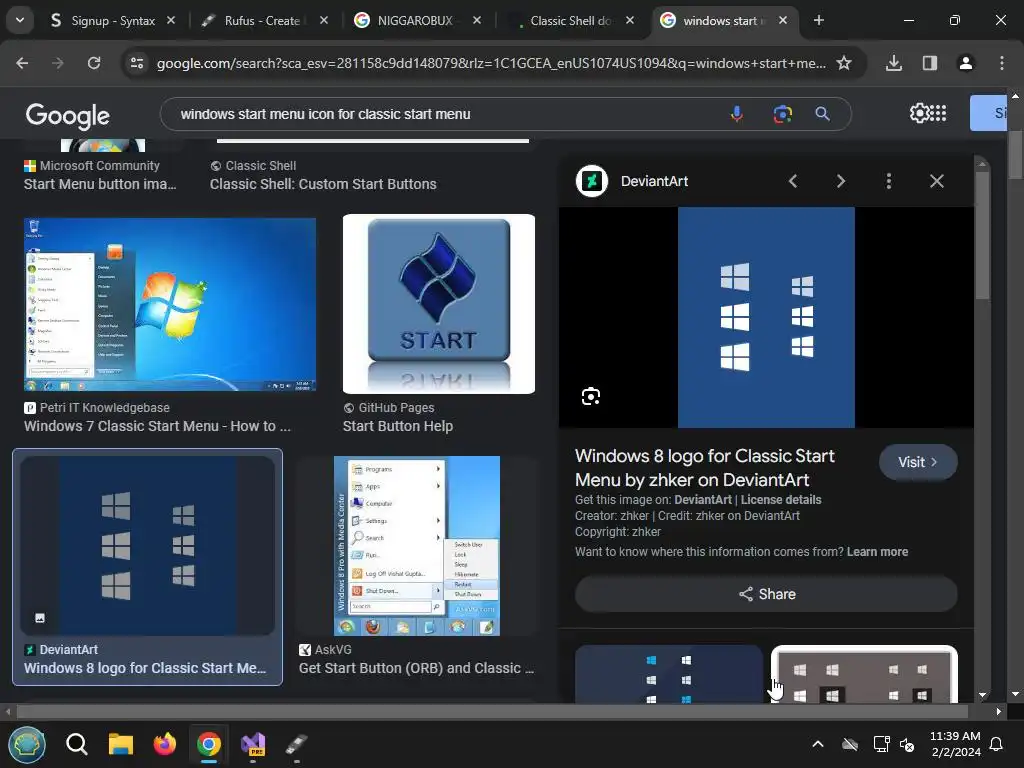The width and height of the screenshot is (1024, 768).
Task: Select the DeviantArt Windows 8 logo result
Action: [x=148, y=567]
